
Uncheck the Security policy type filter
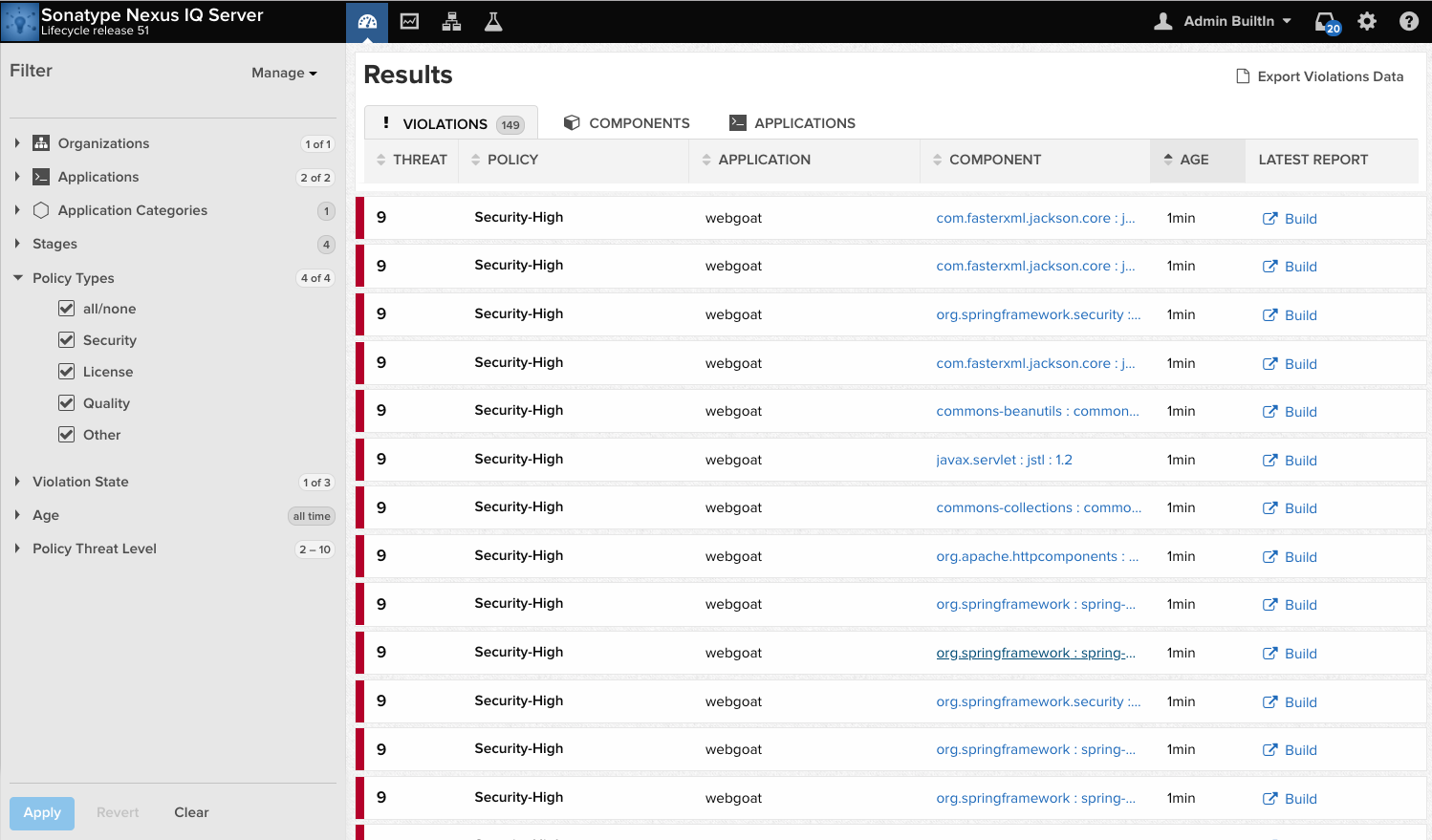[66, 340]
